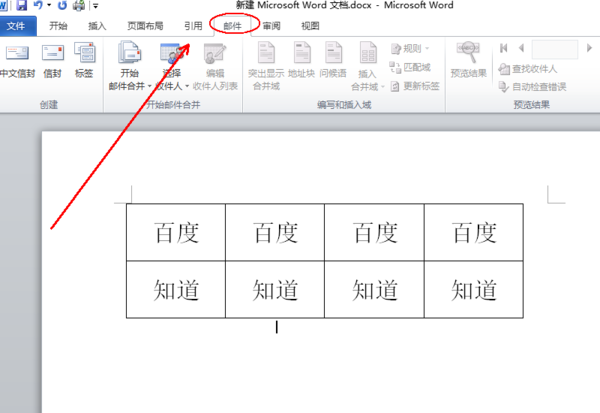Switch to the 开始 tab

point(58,26)
